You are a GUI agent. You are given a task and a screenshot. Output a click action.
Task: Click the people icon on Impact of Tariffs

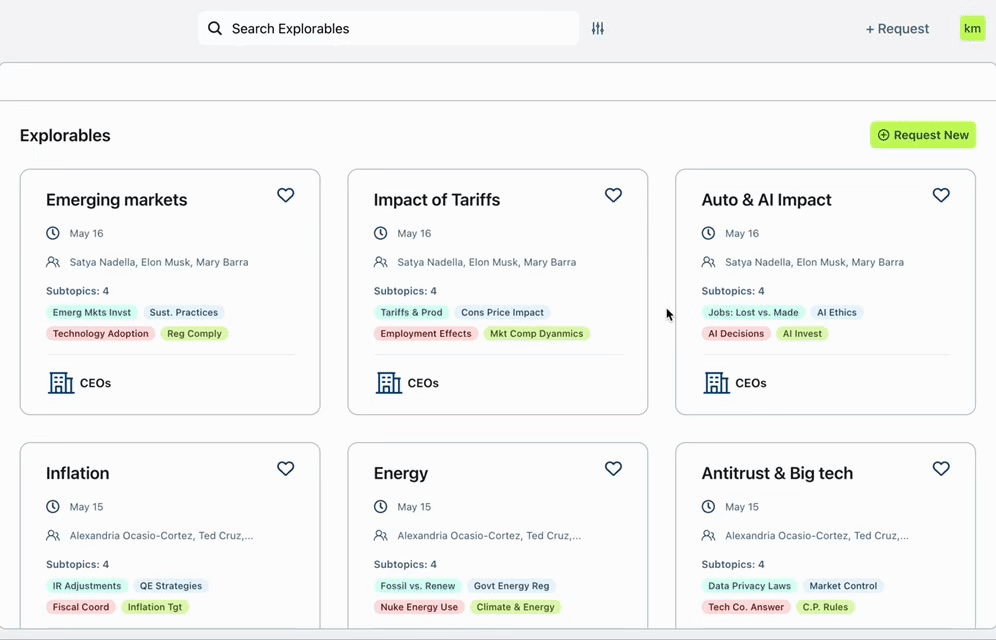point(380,262)
